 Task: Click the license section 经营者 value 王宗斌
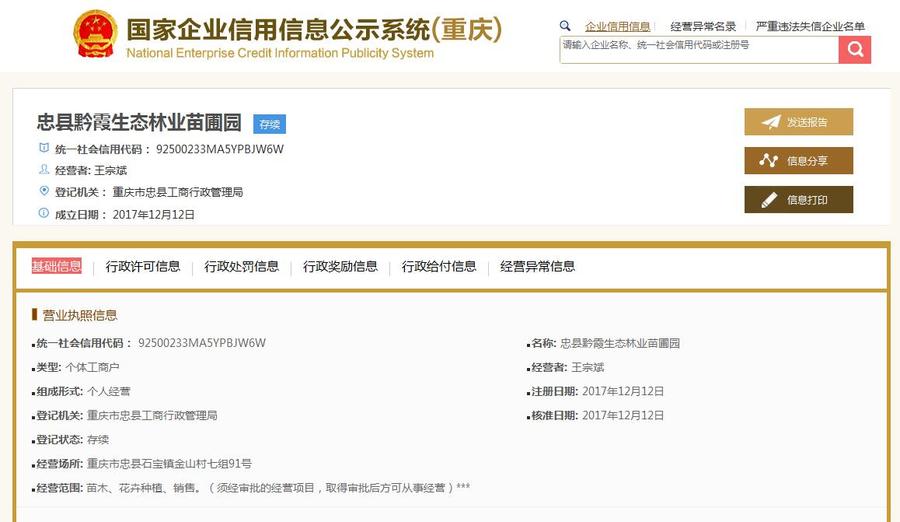(588, 368)
